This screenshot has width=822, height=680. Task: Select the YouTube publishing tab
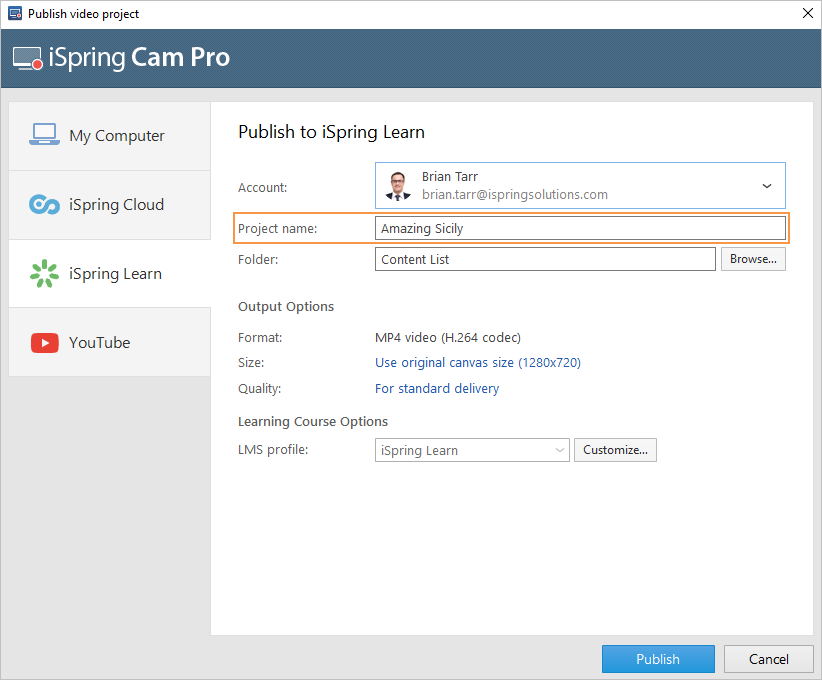click(100, 343)
